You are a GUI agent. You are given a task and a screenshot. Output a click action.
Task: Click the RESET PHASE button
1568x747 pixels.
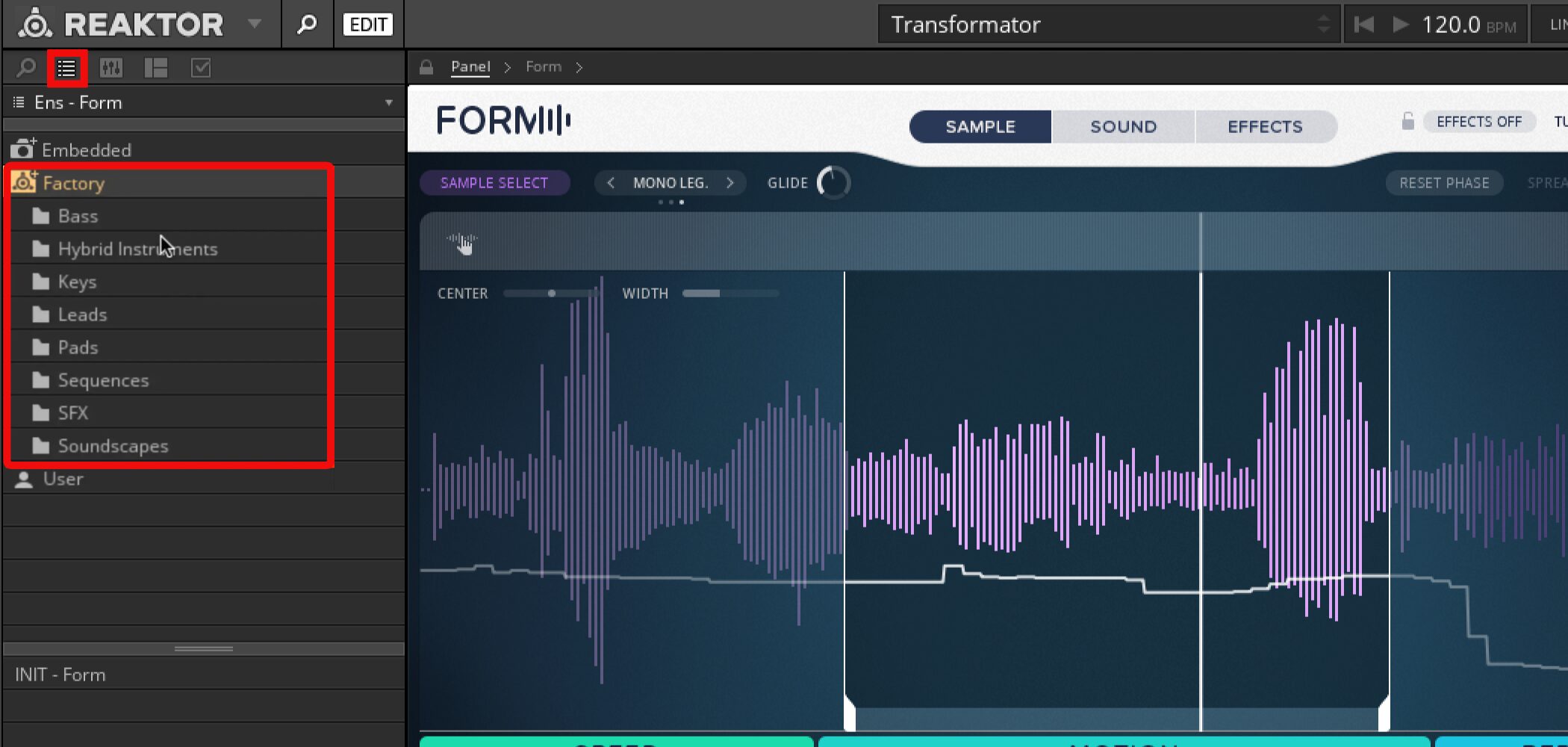pyautogui.click(x=1444, y=183)
